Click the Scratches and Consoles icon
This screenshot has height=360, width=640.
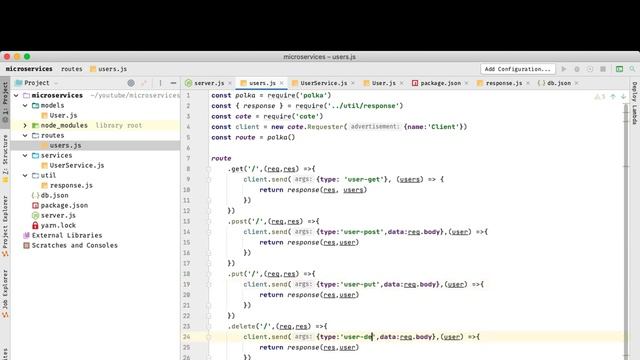coord(27,245)
